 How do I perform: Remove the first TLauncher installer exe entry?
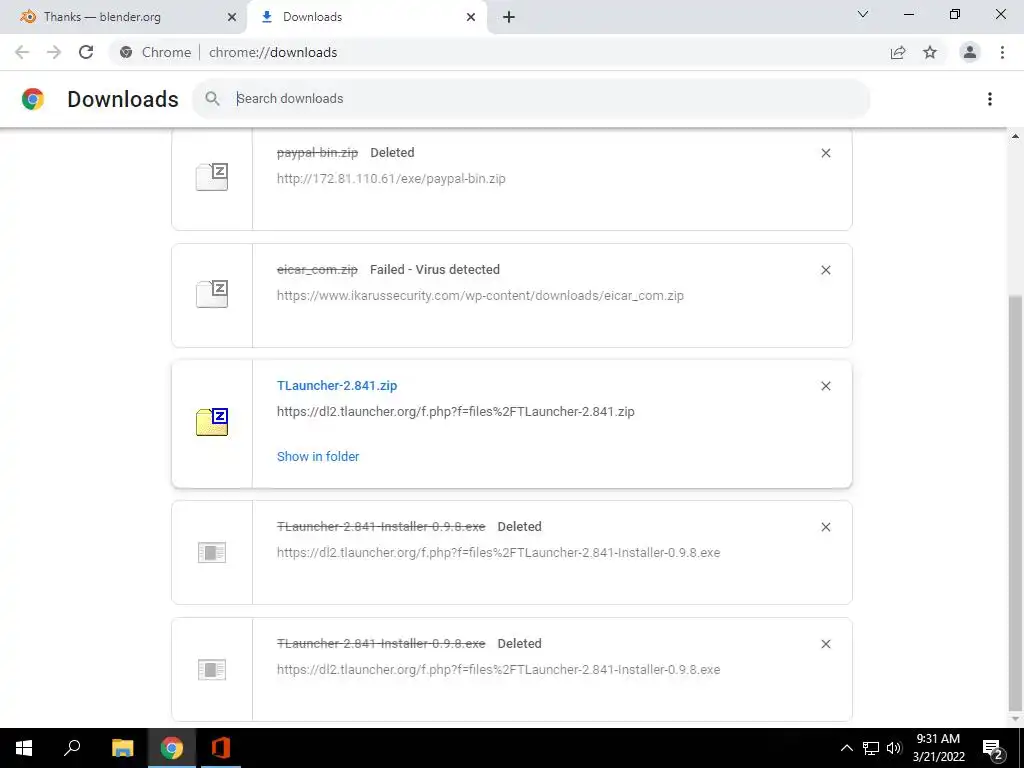tap(825, 527)
